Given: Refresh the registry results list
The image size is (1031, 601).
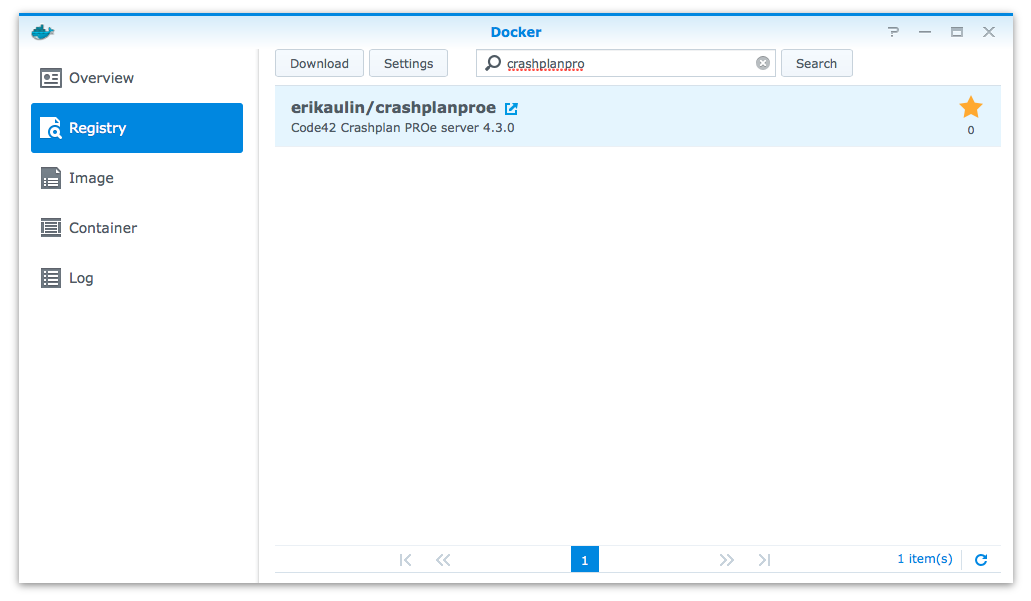Looking at the screenshot, I should coord(981,560).
